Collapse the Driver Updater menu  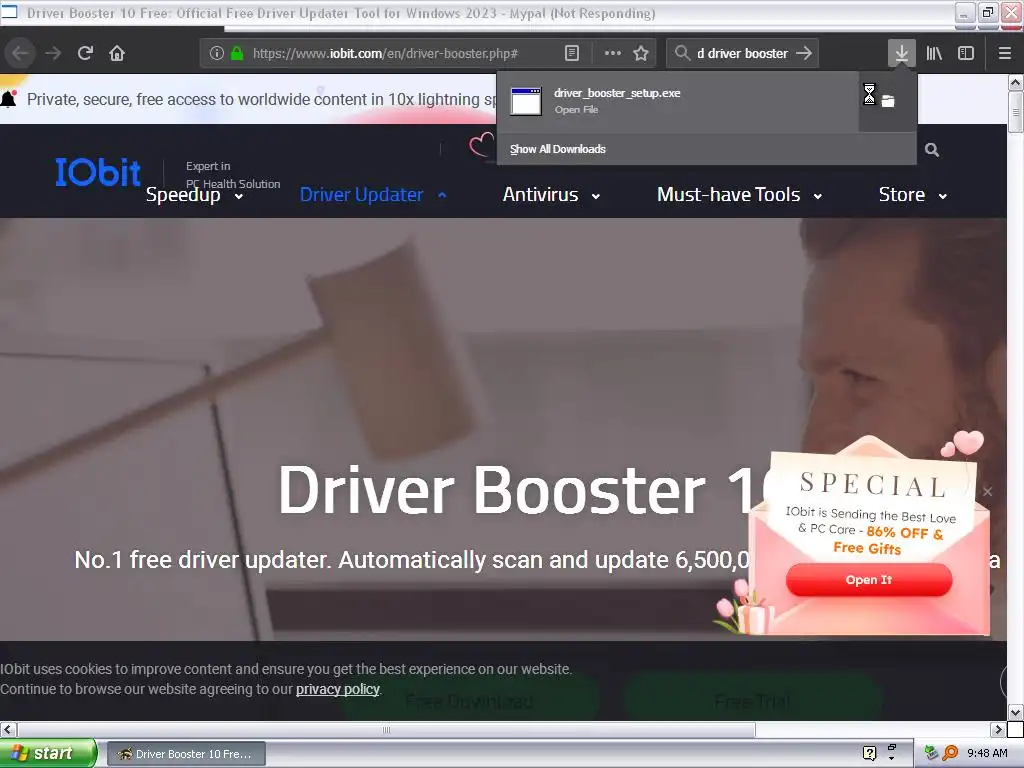pyautogui.click(x=373, y=195)
